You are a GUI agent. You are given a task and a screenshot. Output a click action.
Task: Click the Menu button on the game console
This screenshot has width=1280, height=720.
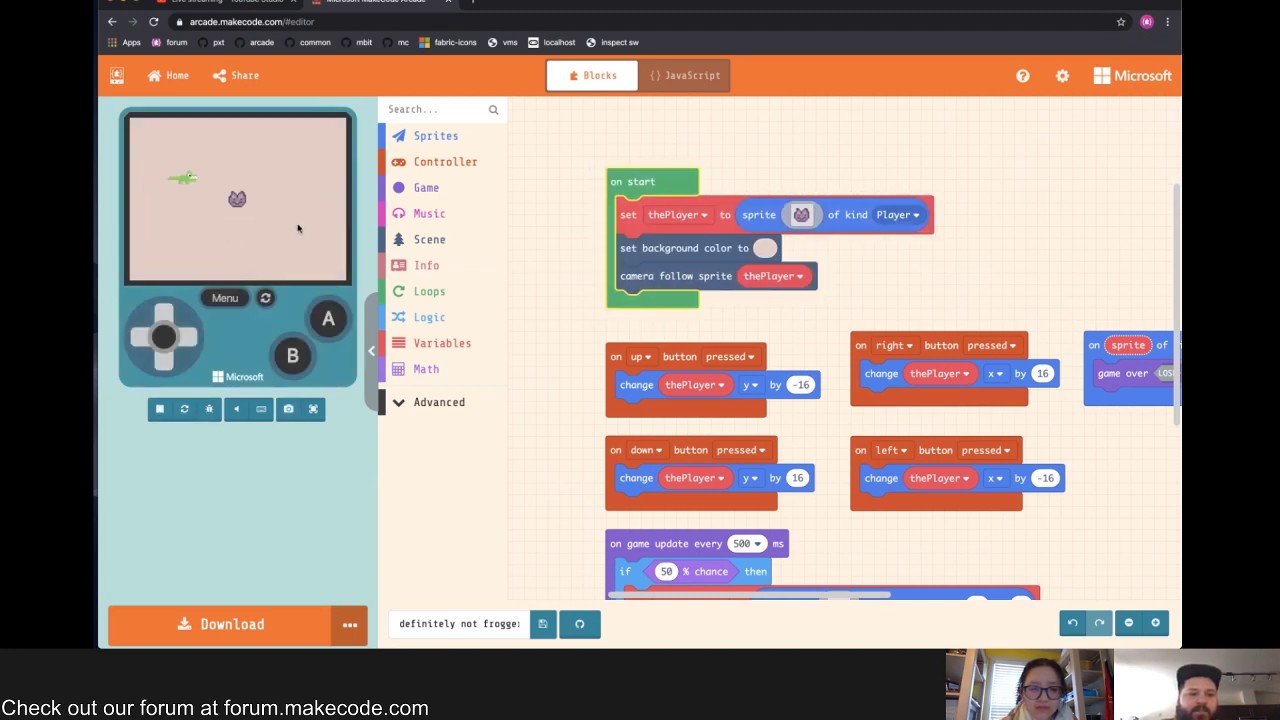tap(224, 298)
